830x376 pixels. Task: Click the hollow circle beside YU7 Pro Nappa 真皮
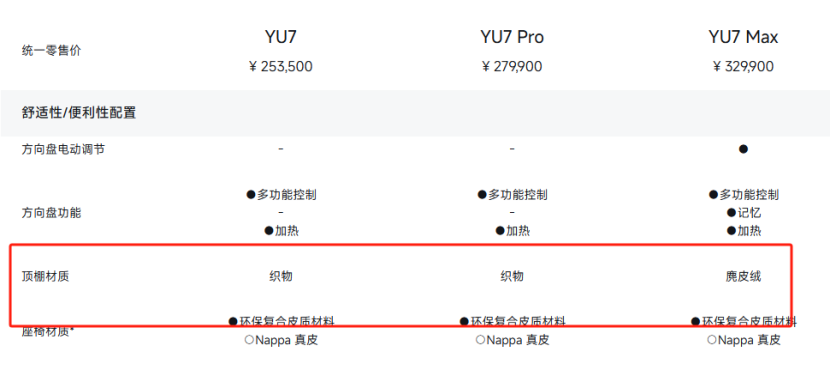480,340
